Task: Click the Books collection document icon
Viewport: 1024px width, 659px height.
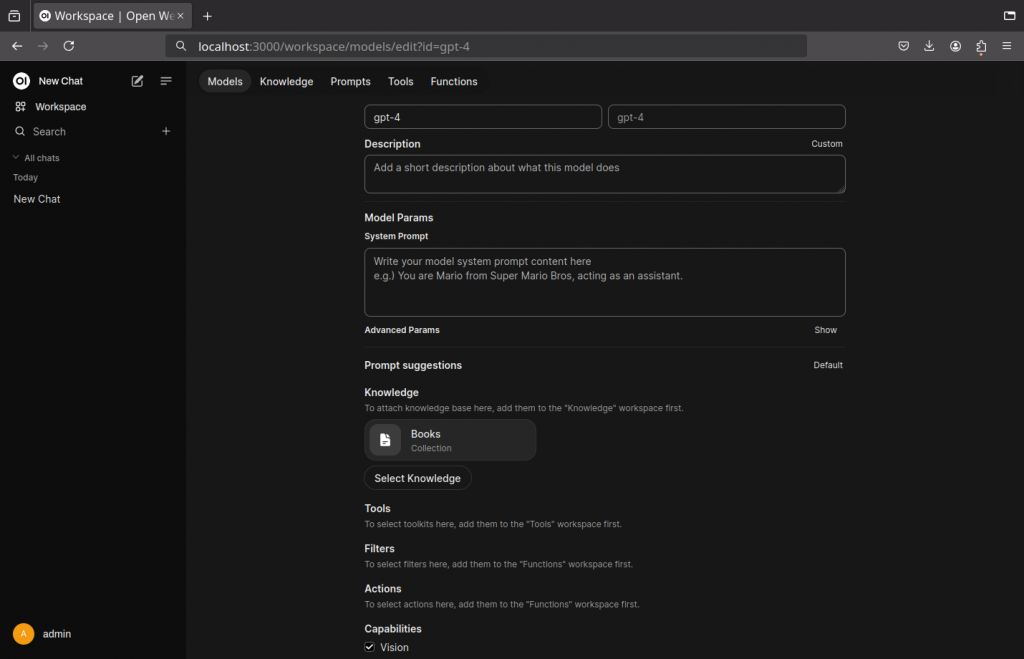Action: tap(385, 440)
